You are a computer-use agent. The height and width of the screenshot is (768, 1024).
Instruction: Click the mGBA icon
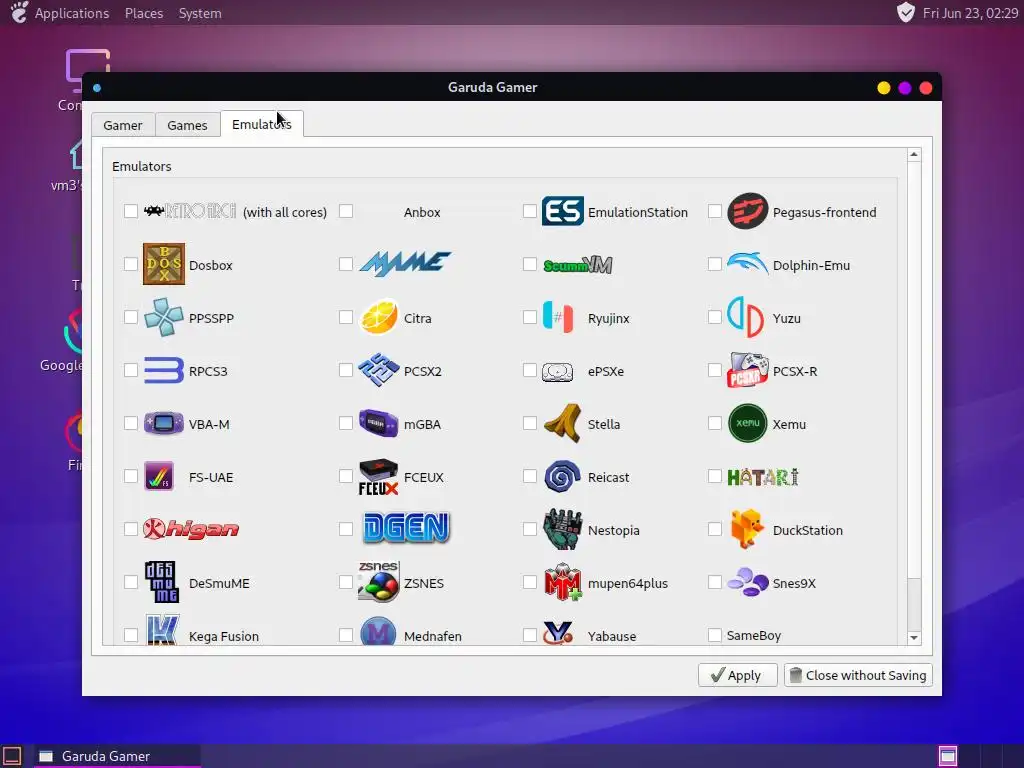coord(378,423)
